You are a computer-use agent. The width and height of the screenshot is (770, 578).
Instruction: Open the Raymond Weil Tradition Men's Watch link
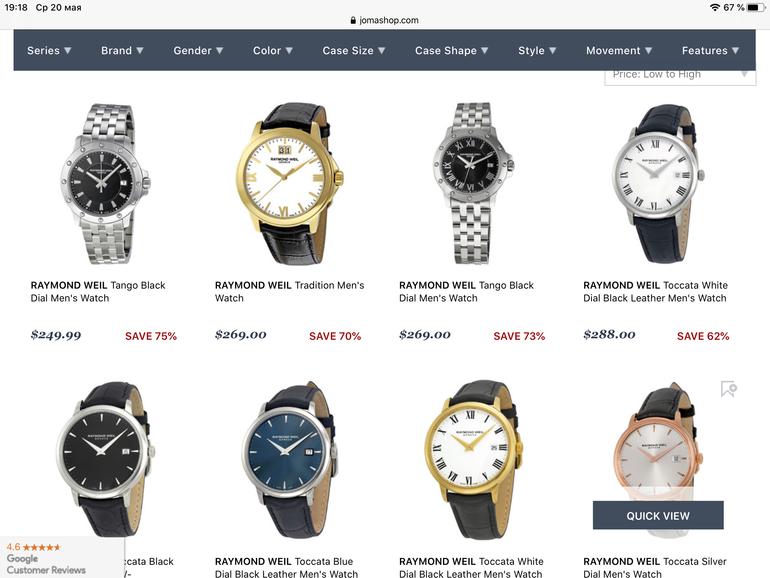(290, 292)
